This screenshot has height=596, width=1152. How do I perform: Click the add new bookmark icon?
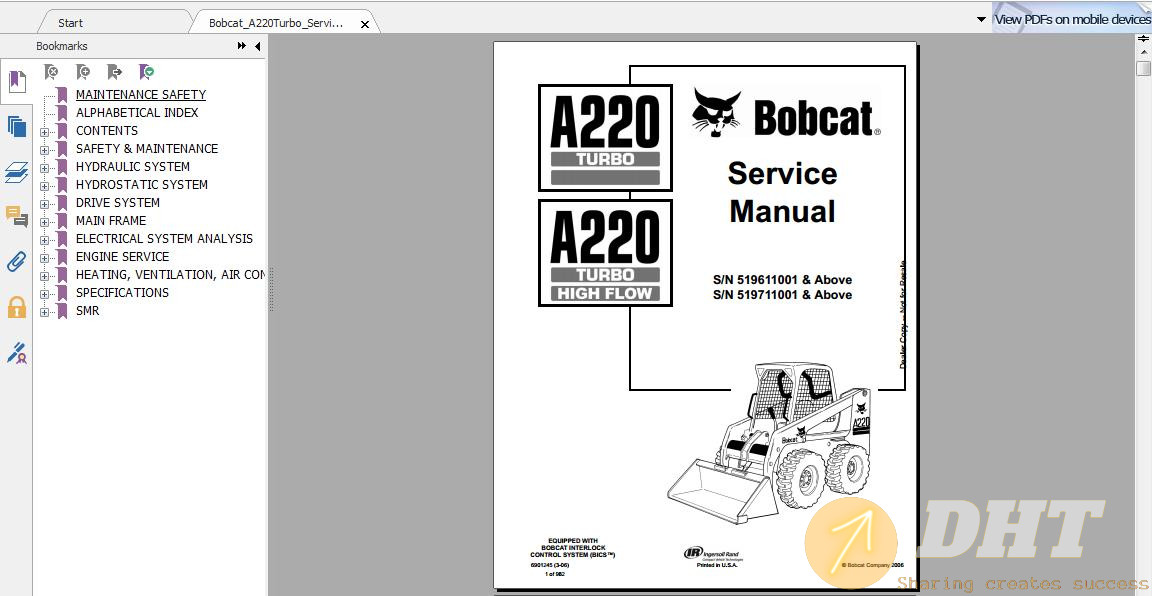click(83, 72)
